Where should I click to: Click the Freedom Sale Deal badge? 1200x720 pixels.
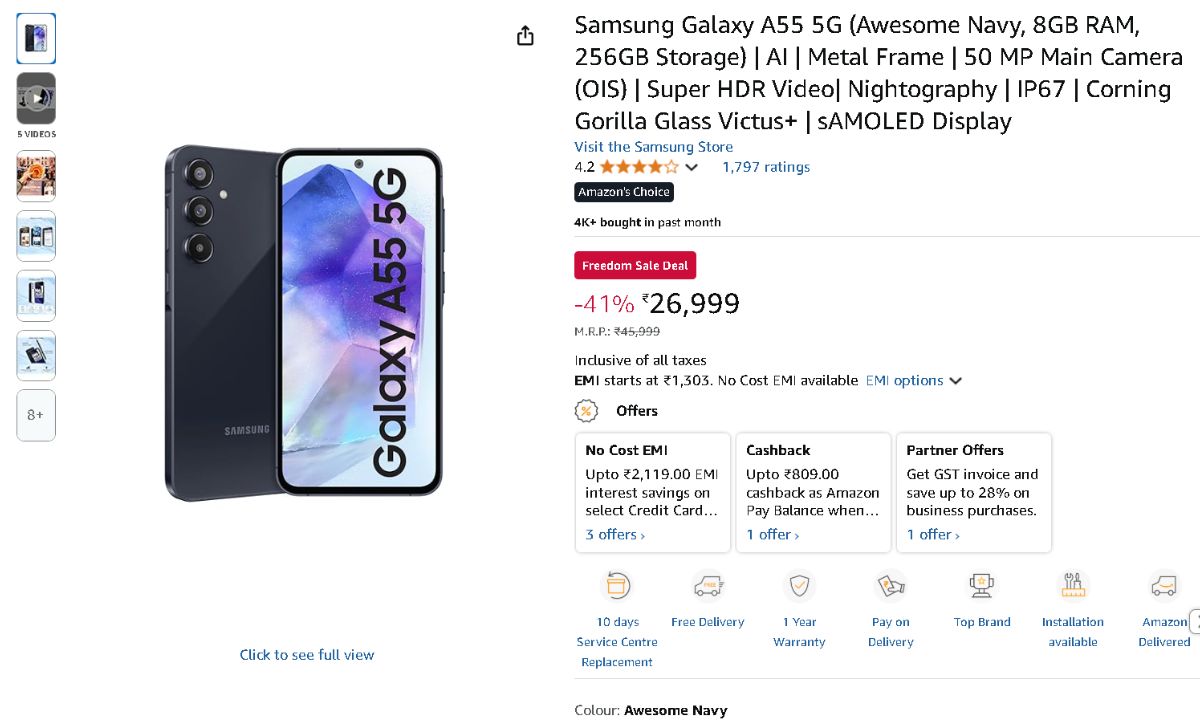point(635,266)
